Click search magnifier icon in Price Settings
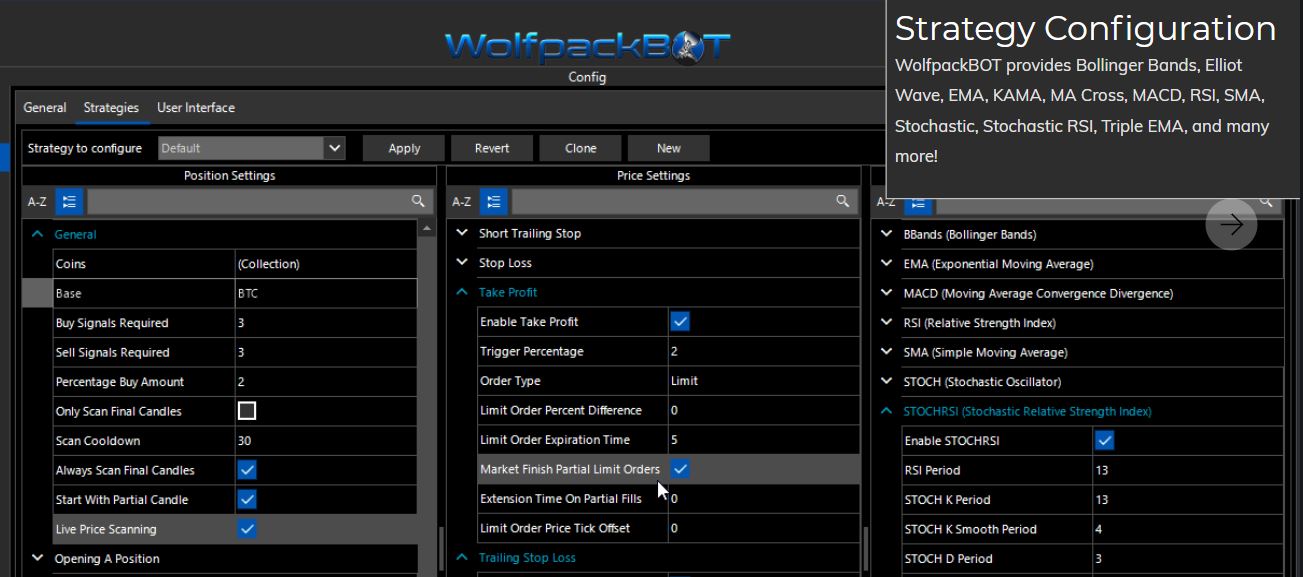 tap(843, 202)
